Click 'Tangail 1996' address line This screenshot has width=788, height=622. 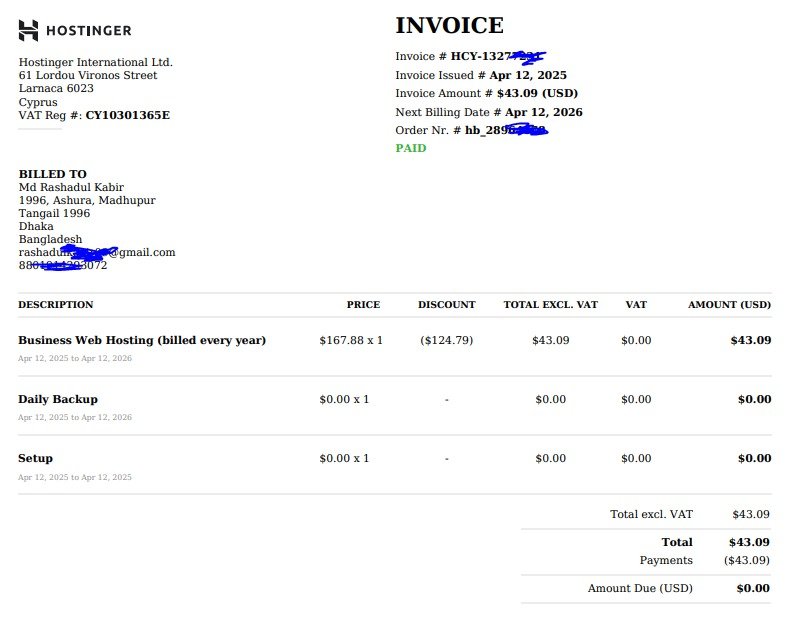point(54,213)
